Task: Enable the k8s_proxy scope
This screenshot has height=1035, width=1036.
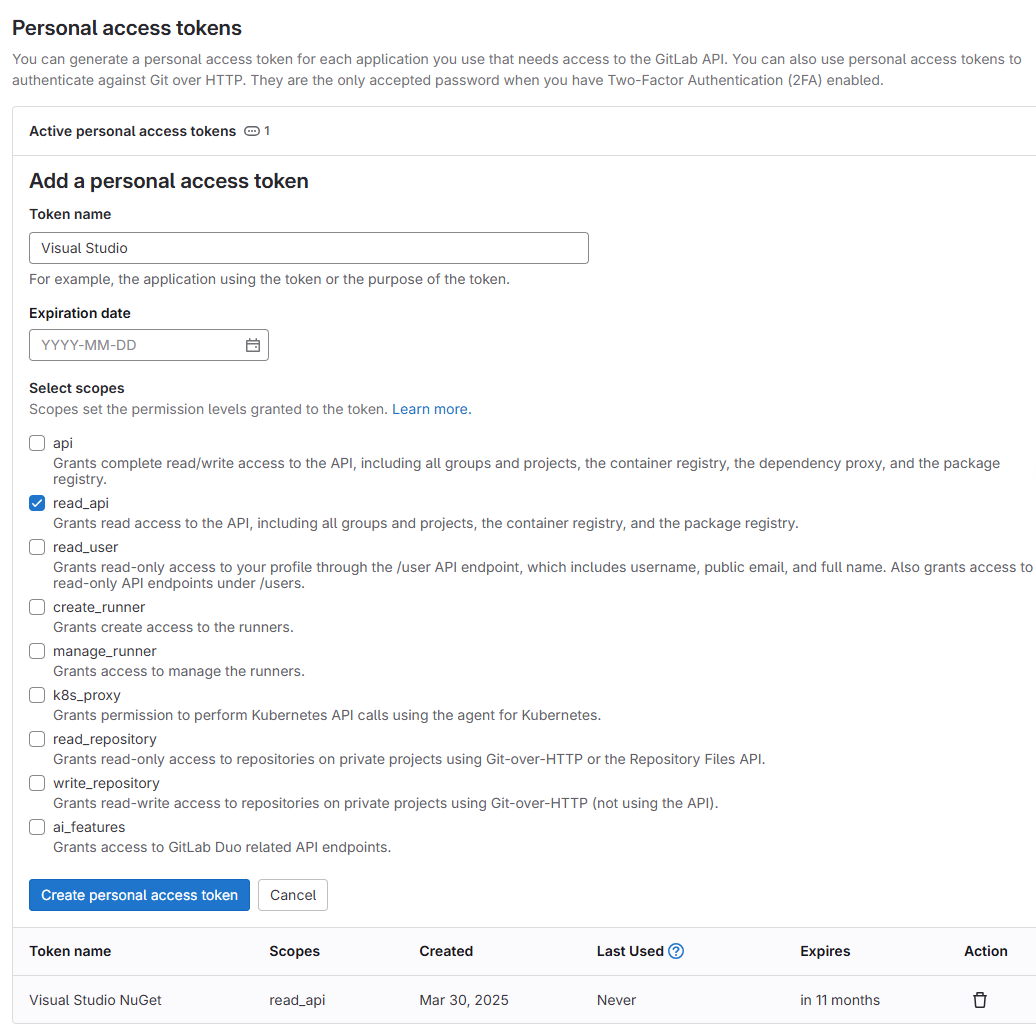Action: (x=36, y=695)
